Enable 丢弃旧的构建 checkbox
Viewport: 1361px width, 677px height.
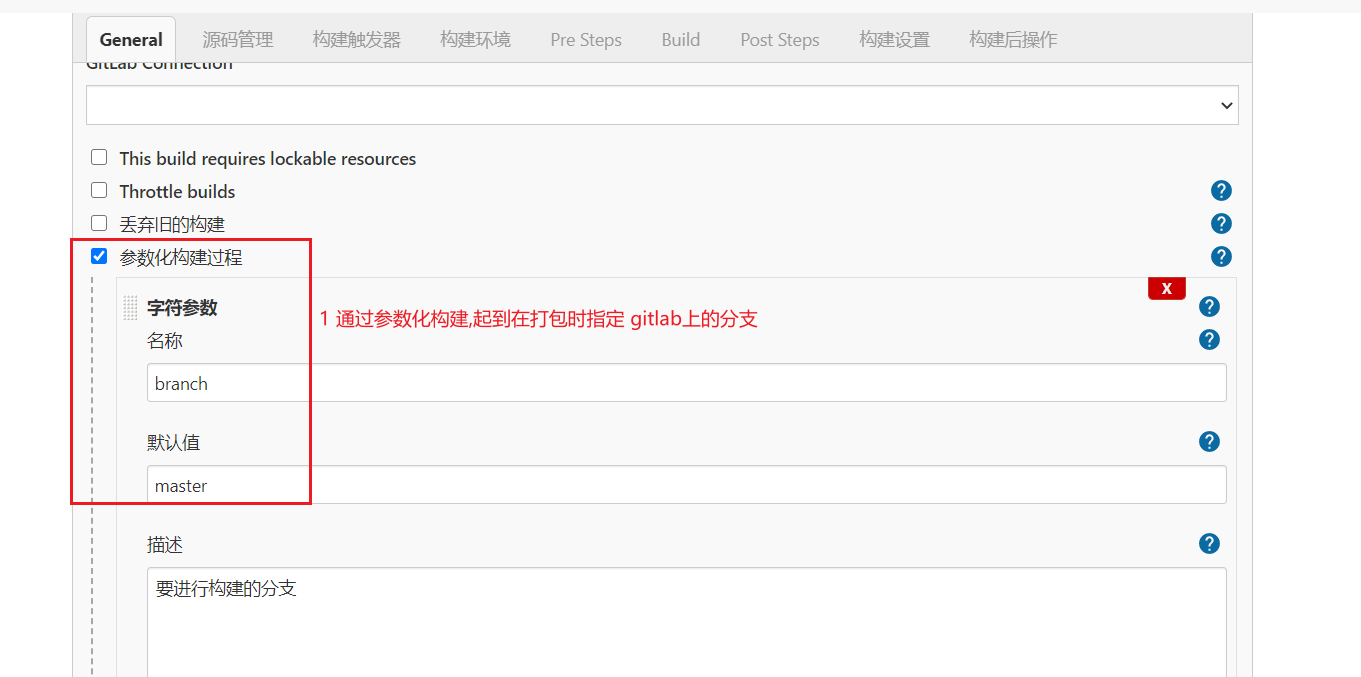tap(99, 223)
